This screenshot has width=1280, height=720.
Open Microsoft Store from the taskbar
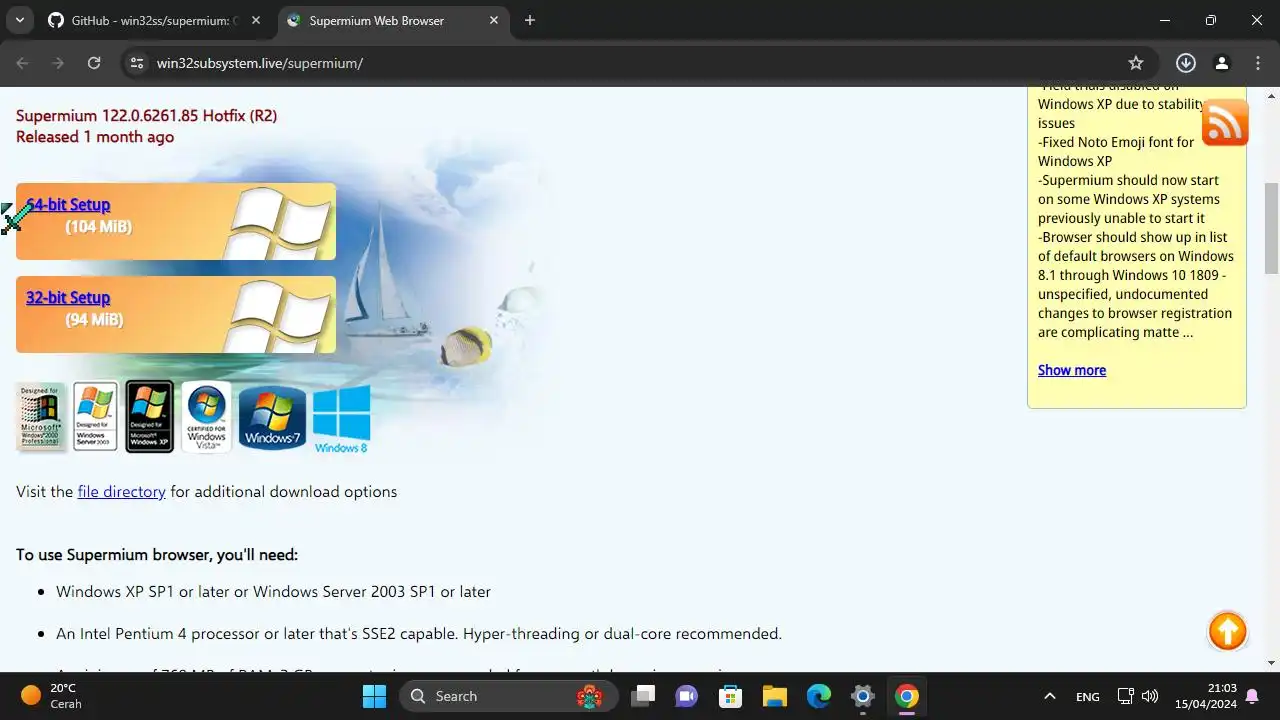coord(730,696)
